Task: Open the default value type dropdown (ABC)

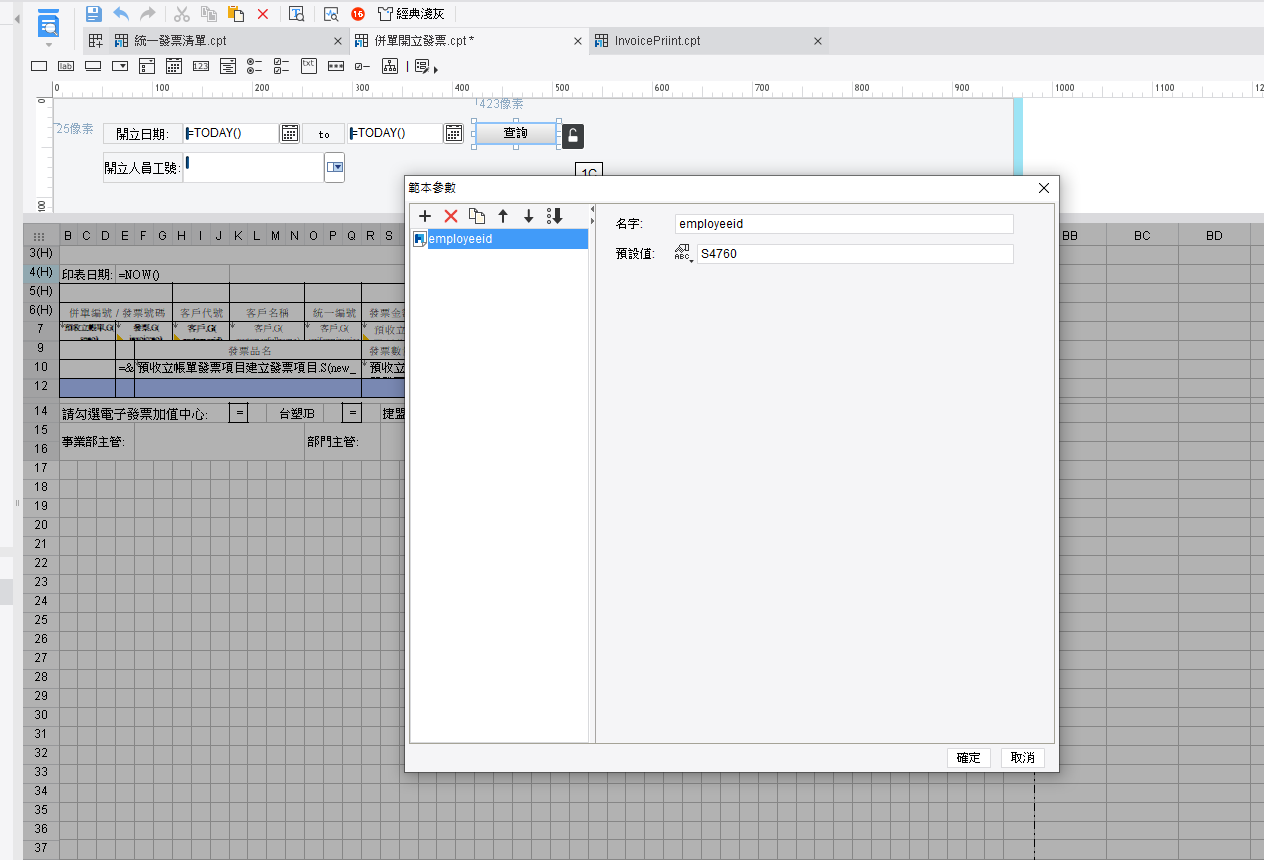Action: 684,254
